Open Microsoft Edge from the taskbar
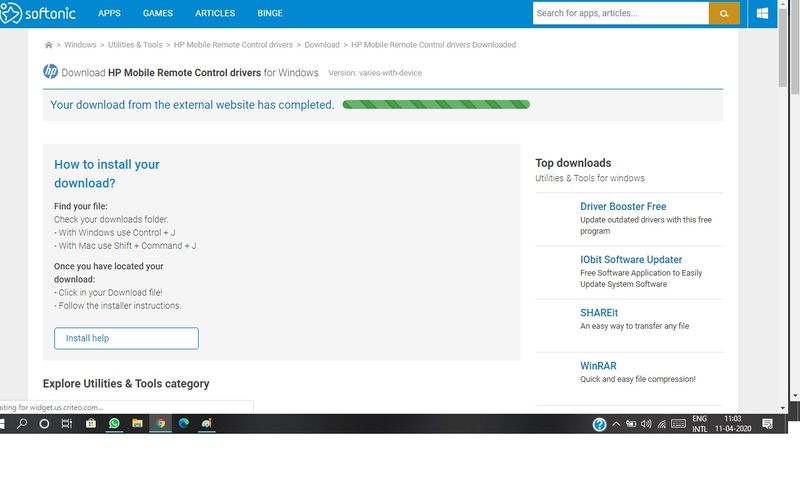The height and width of the screenshot is (500, 800). tap(184, 423)
